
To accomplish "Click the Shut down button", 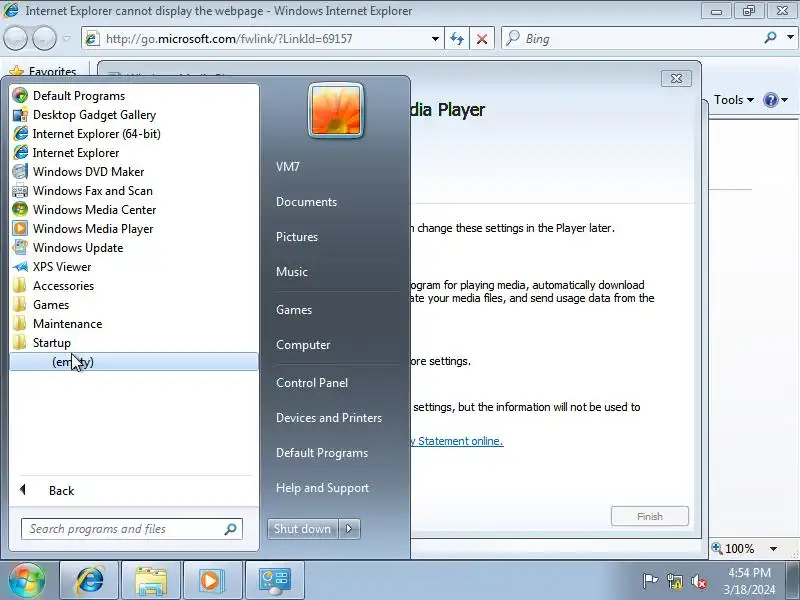I will pyautogui.click(x=303, y=529).
